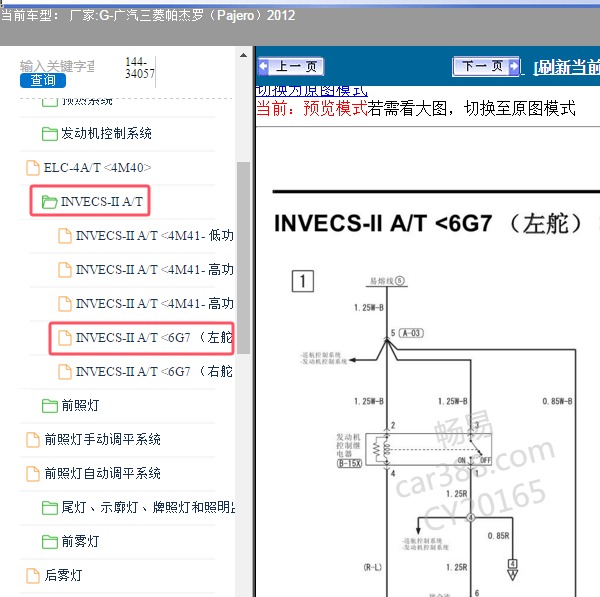Image resolution: width=600 pixels, height=597 pixels.
Task: Click the 发动机控制系统 green folder icon
Action: pyautogui.click(x=49, y=134)
